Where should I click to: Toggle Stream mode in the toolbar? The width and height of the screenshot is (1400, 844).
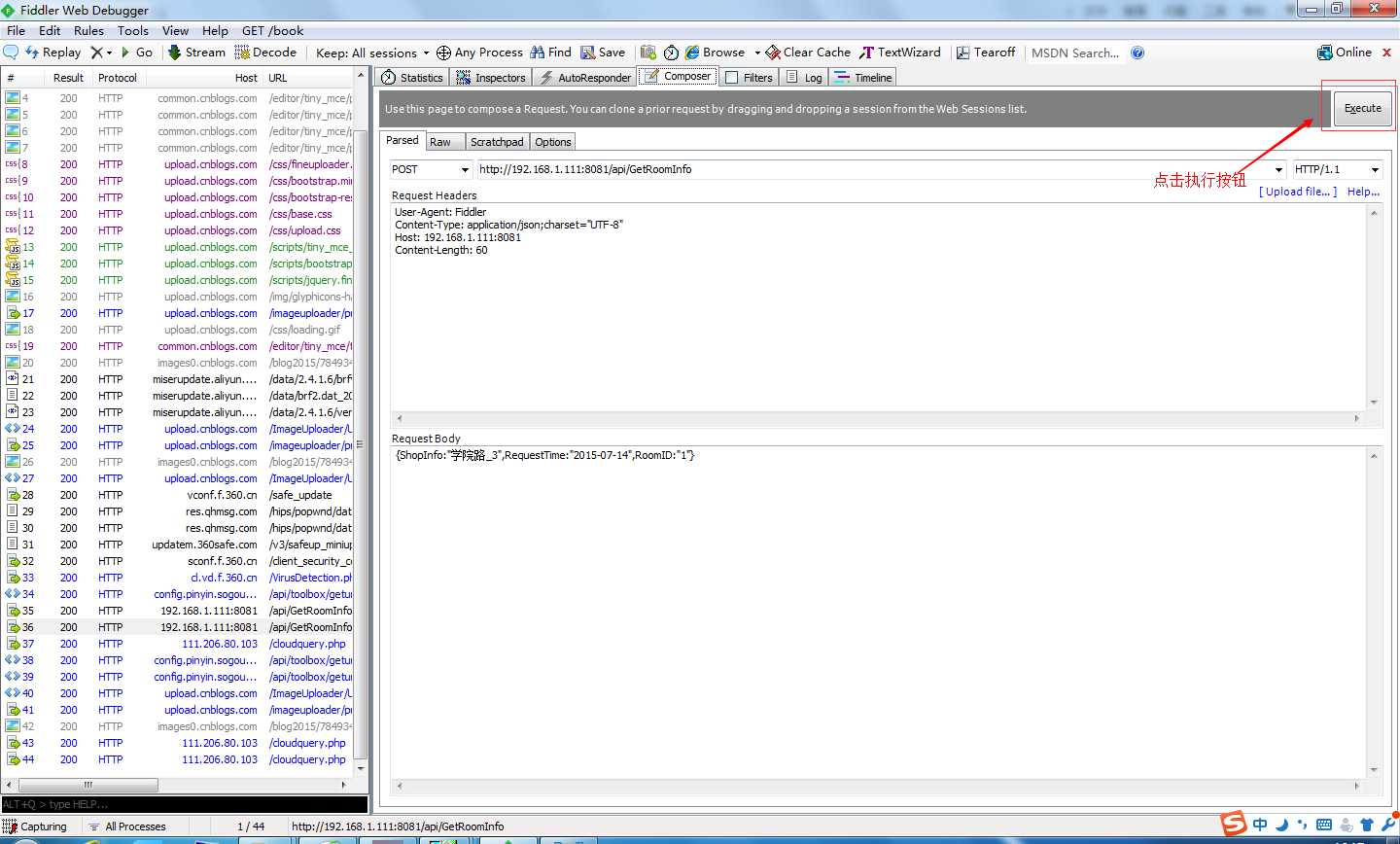point(196,53)
